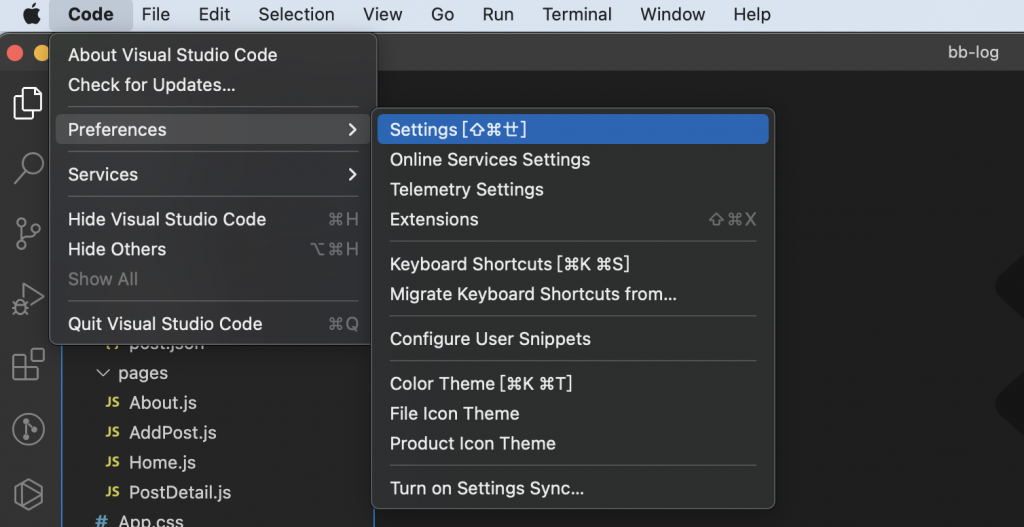Screen dimensions: 1024x527
Task: Click Turn on Settings Sync
Action: pyautogui.click(x=486, y=489)
